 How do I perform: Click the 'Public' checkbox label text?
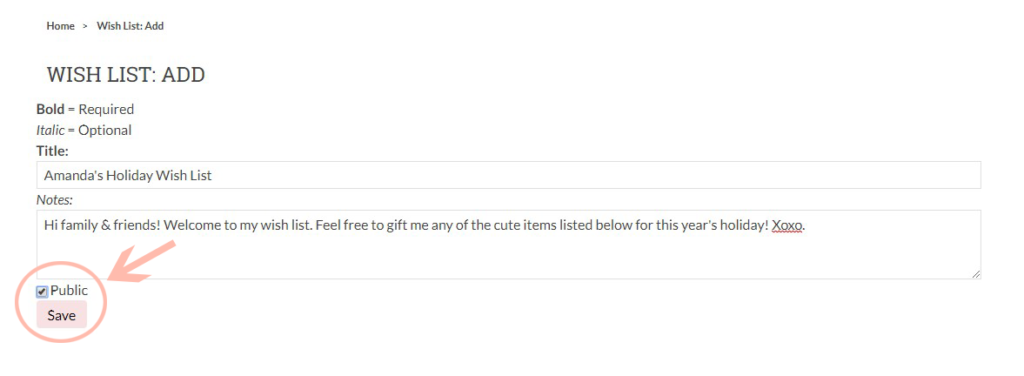click(69, 290)
